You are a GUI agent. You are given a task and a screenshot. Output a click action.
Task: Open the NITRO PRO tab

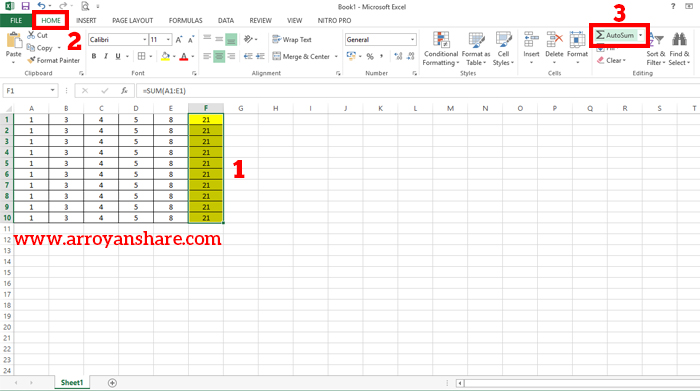[334, 21]
